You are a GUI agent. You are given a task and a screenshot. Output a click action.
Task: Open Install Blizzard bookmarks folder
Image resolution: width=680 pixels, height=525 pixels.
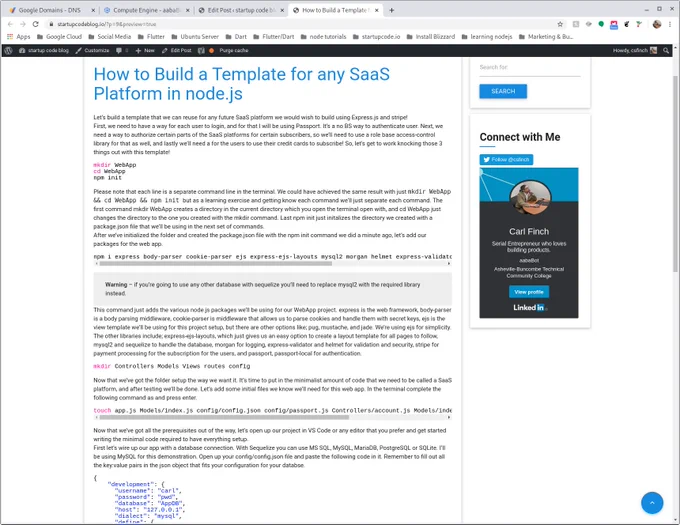pyautogui.click(x=431, y=37)
